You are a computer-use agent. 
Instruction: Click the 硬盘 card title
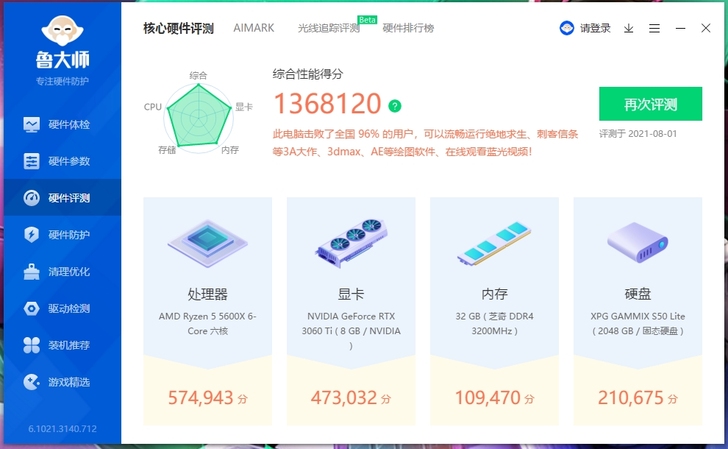coord(637,294)
